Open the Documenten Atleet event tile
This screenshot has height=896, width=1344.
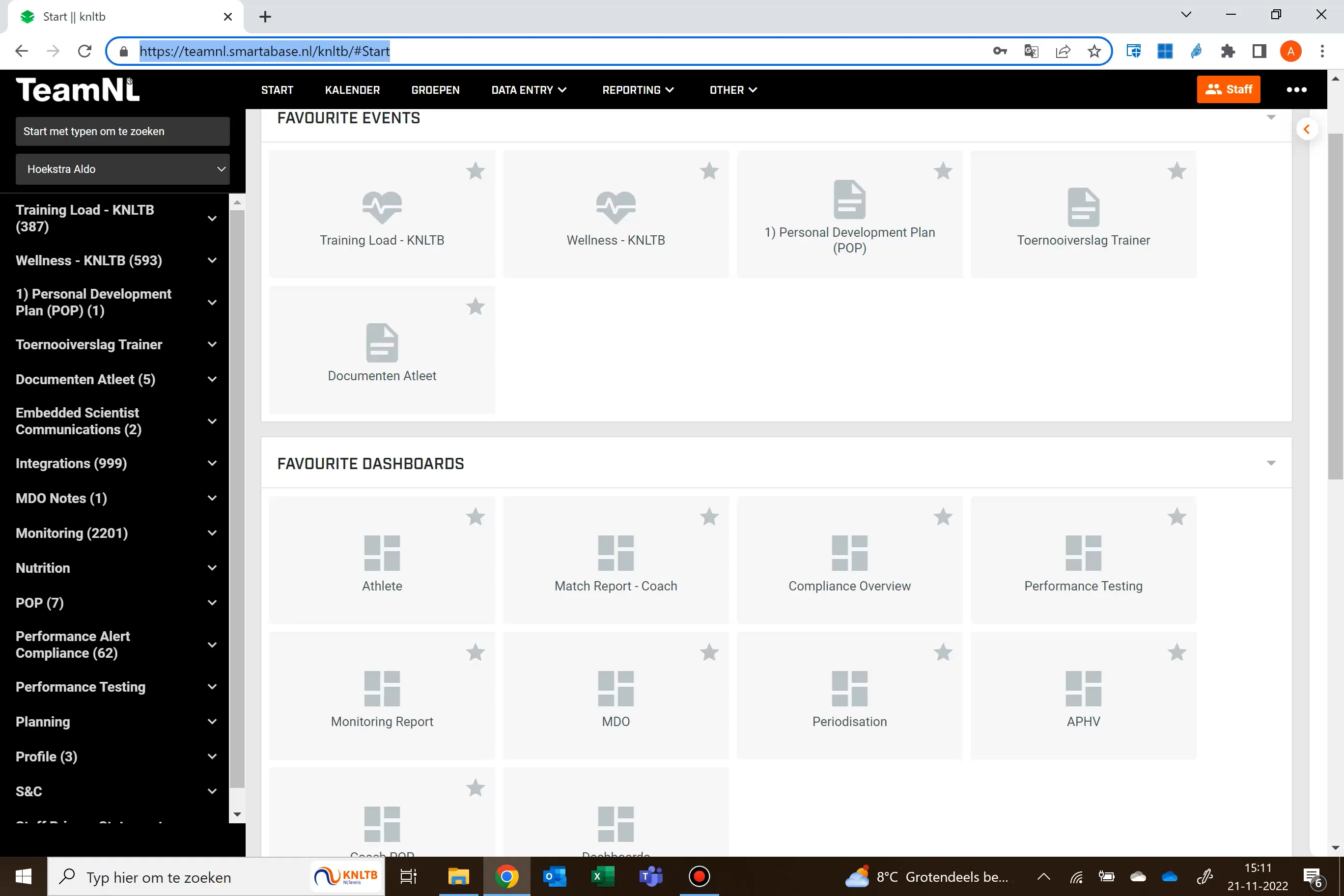(382, 350)
